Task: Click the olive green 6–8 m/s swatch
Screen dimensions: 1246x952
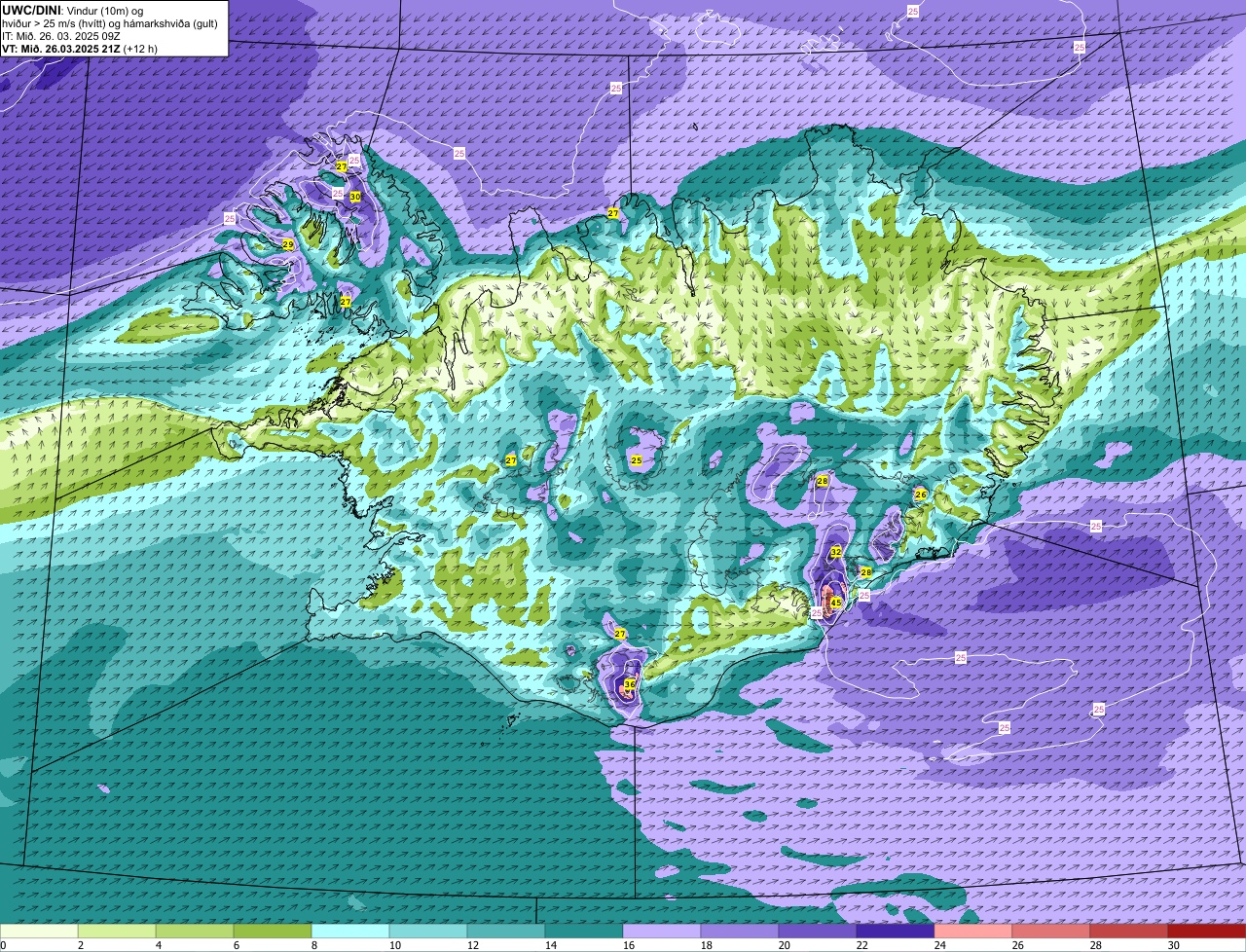Action: (273, 932)
